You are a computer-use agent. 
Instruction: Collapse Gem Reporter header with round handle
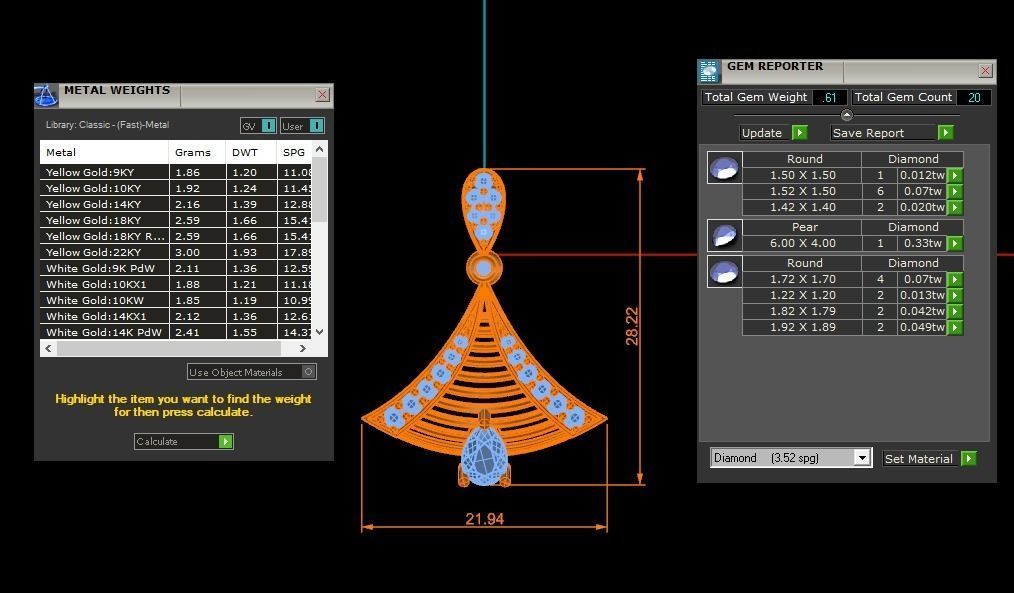point(847,115)
